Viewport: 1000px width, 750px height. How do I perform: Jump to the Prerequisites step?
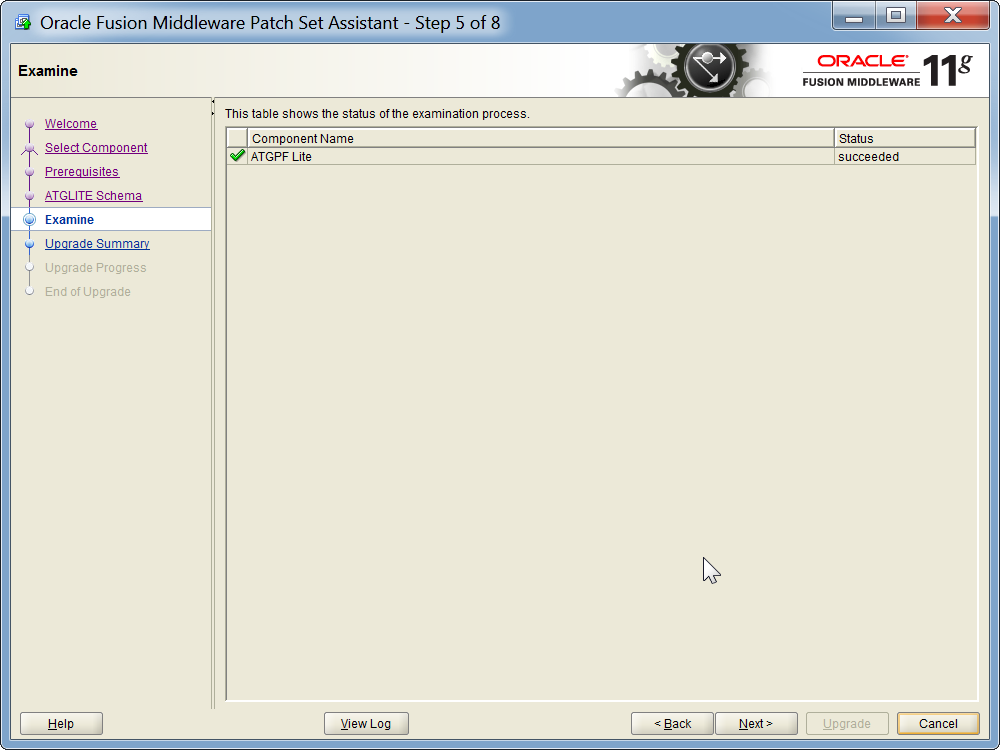click(82, 172)
